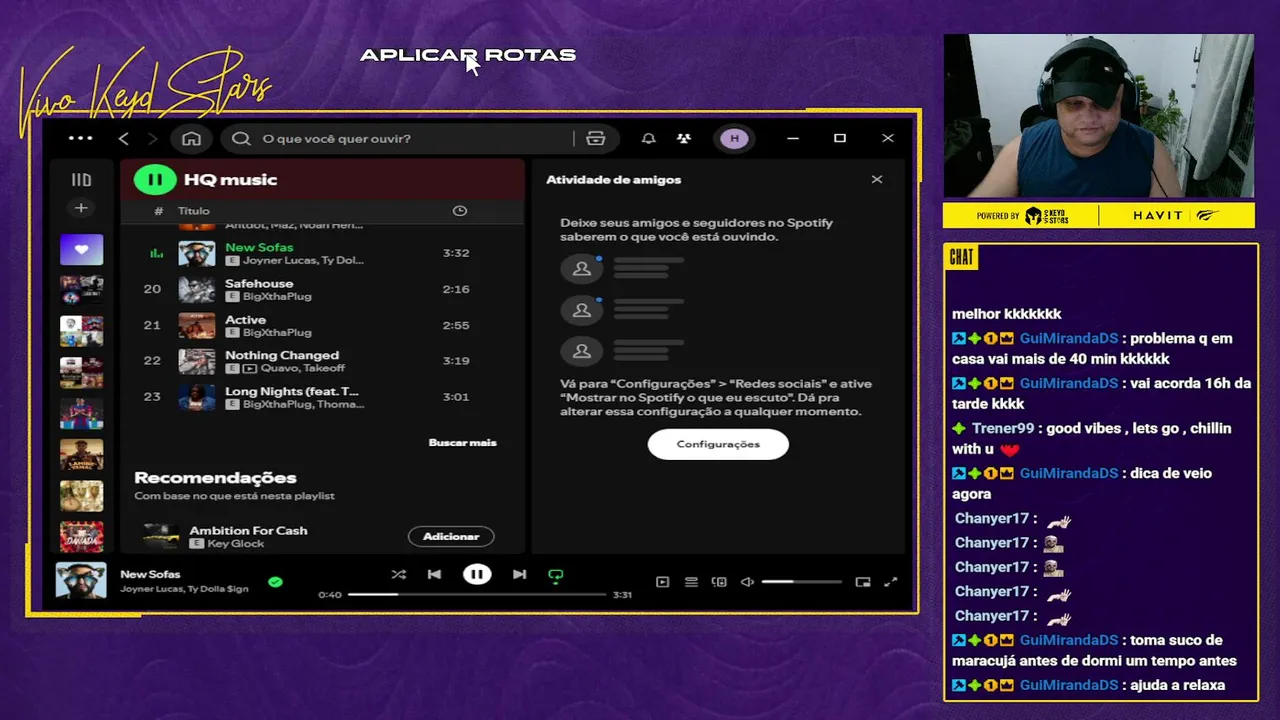Click the white Configurações button
The width and height of the screenshot is (1280, 720).
(x=718, y=444)
